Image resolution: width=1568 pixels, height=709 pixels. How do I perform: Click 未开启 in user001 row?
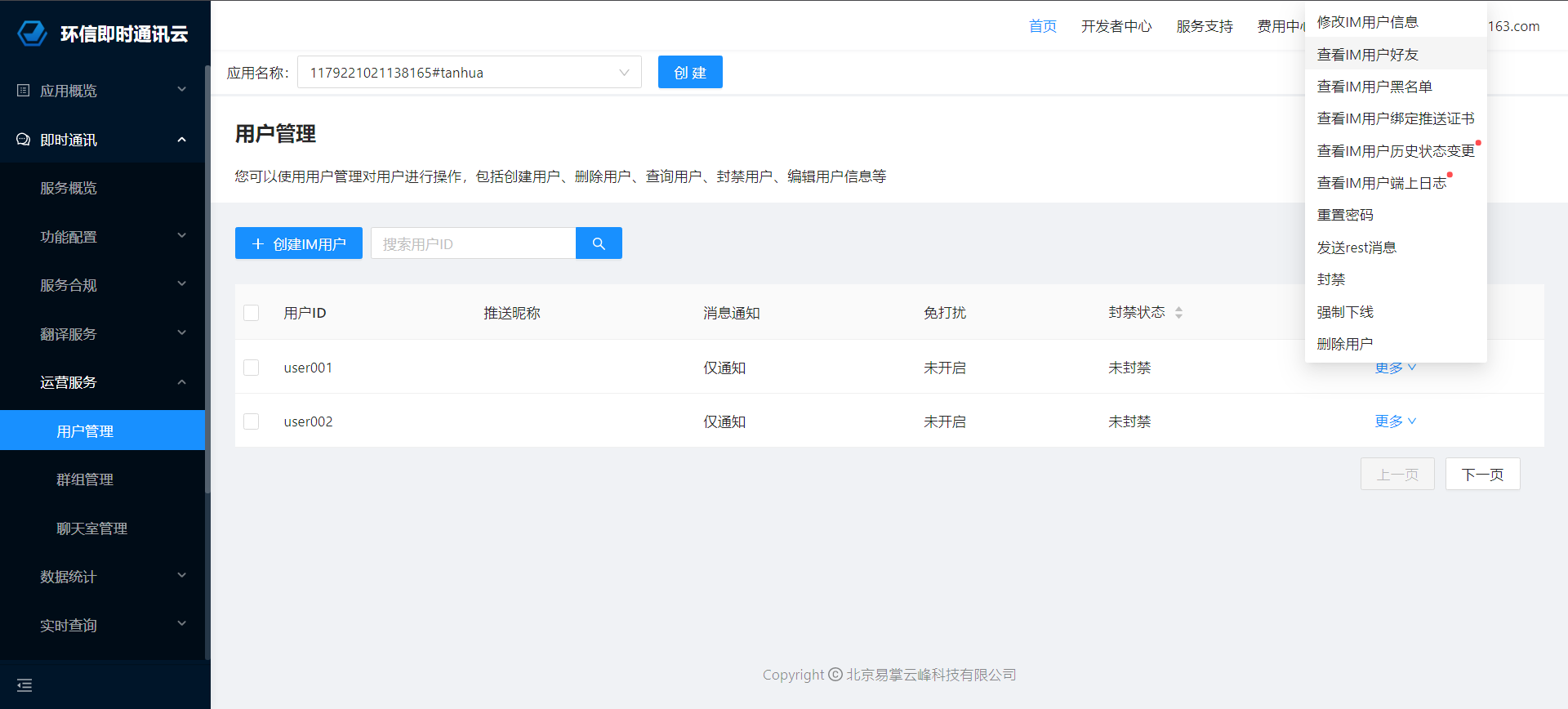click(944, 368)
